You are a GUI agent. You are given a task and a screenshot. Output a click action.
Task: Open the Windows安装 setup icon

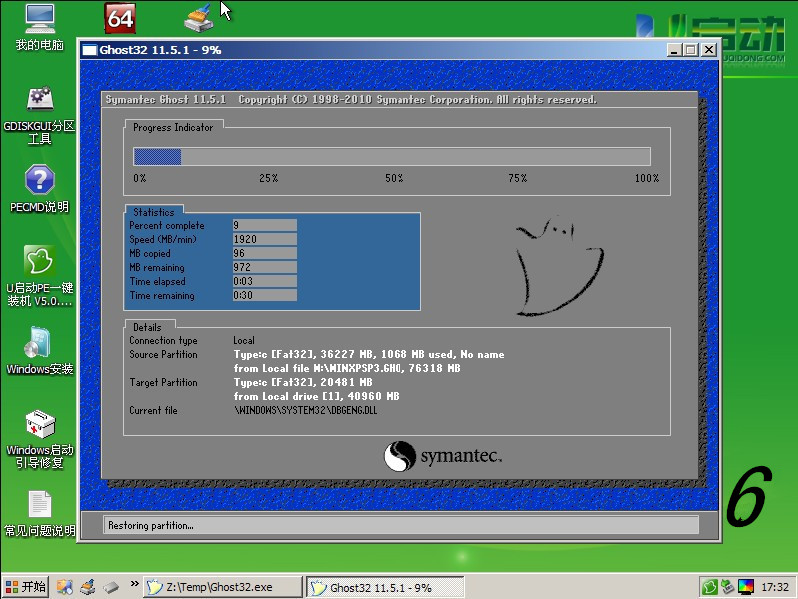click(x=39, y=343)
